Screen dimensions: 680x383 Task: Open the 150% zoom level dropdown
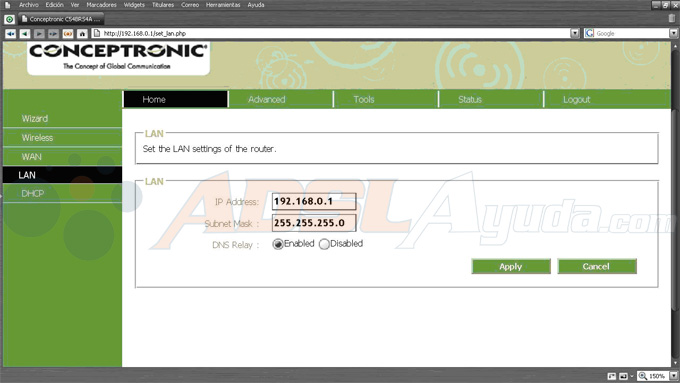coord(673,376)
